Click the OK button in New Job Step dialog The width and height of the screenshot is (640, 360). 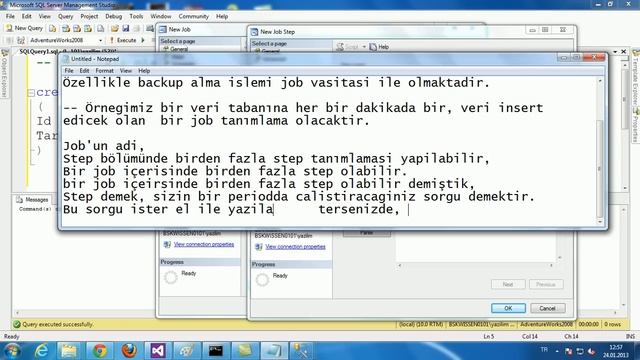508,308
